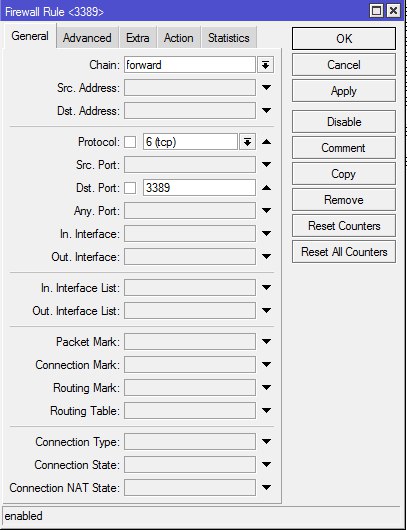Click the disabled Dst. Address field
This screenshot has height=530, width=407.
[190, 111]
